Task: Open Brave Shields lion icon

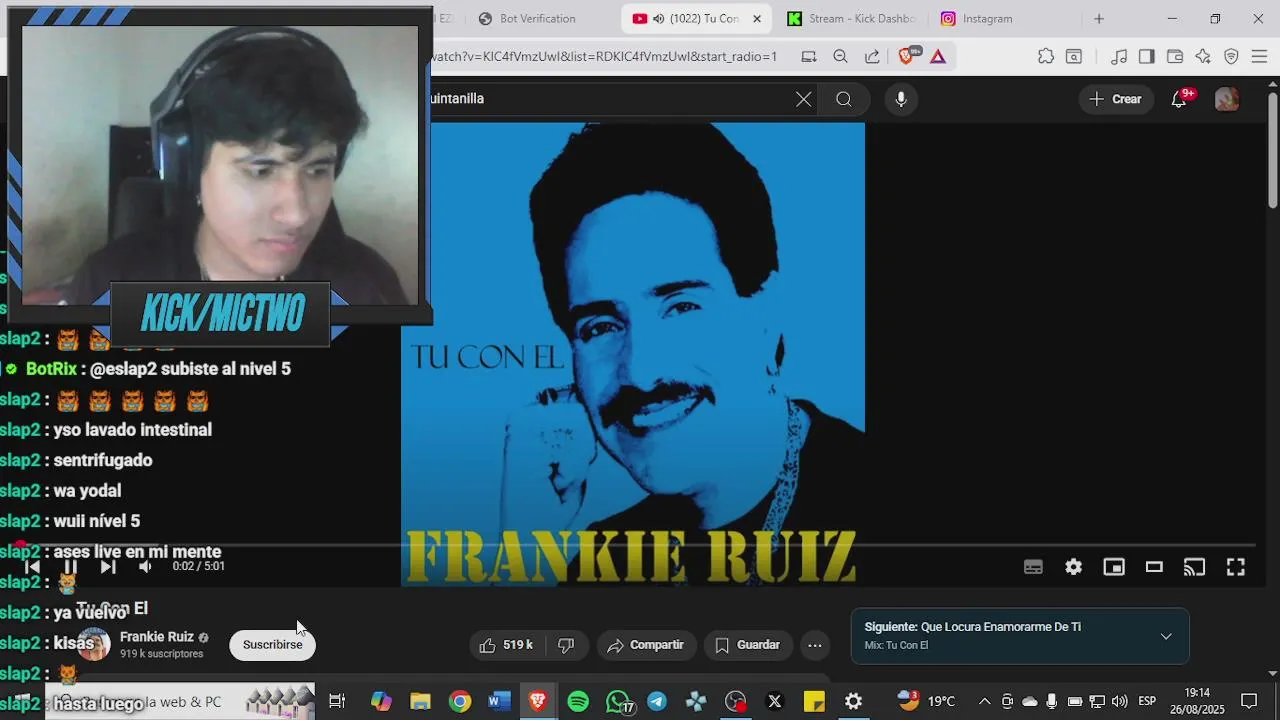Action: [x=907, y=57]
